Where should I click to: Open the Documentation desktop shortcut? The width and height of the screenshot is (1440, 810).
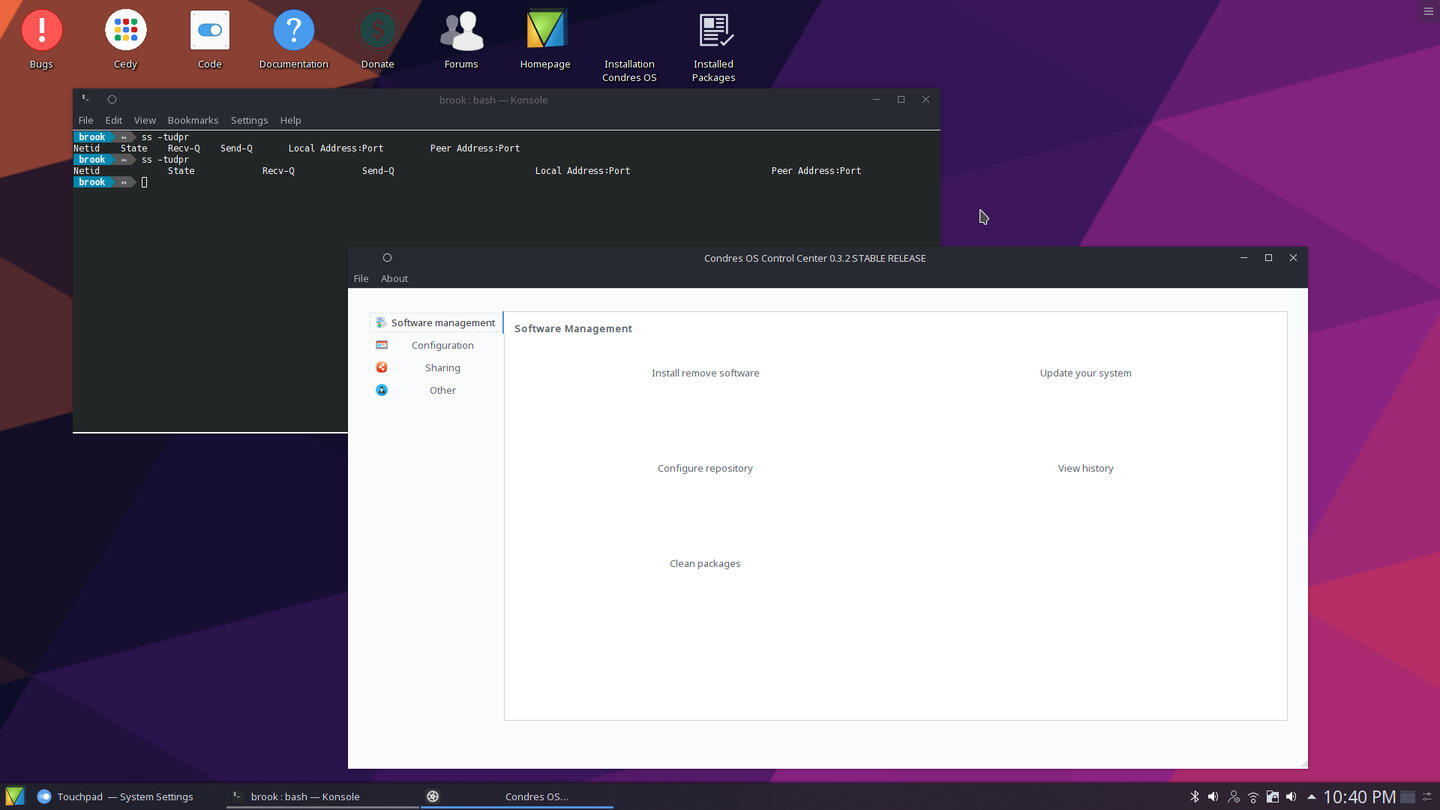click(x=293, y=40)
